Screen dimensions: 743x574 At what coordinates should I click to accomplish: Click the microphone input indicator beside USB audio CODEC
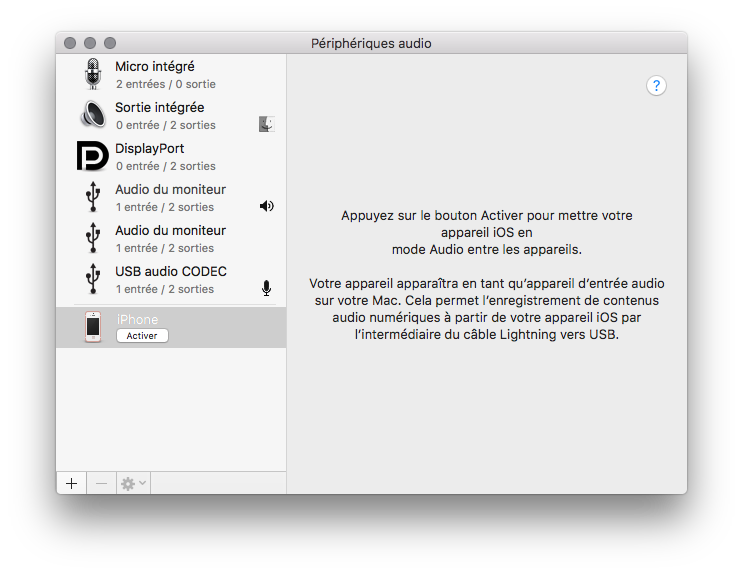[x=266, y=288]
